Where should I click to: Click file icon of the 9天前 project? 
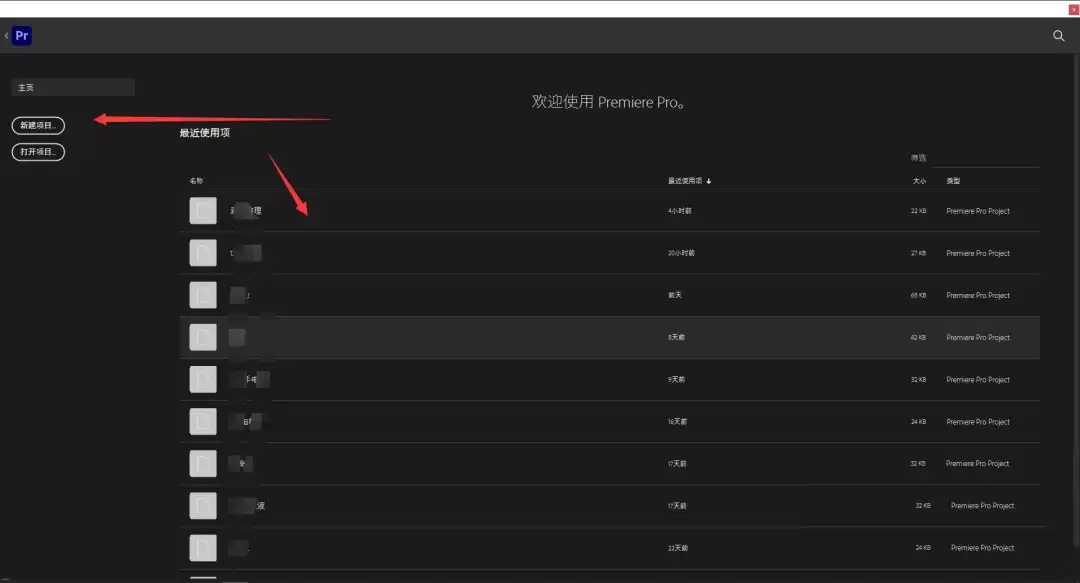pos(203,379)
